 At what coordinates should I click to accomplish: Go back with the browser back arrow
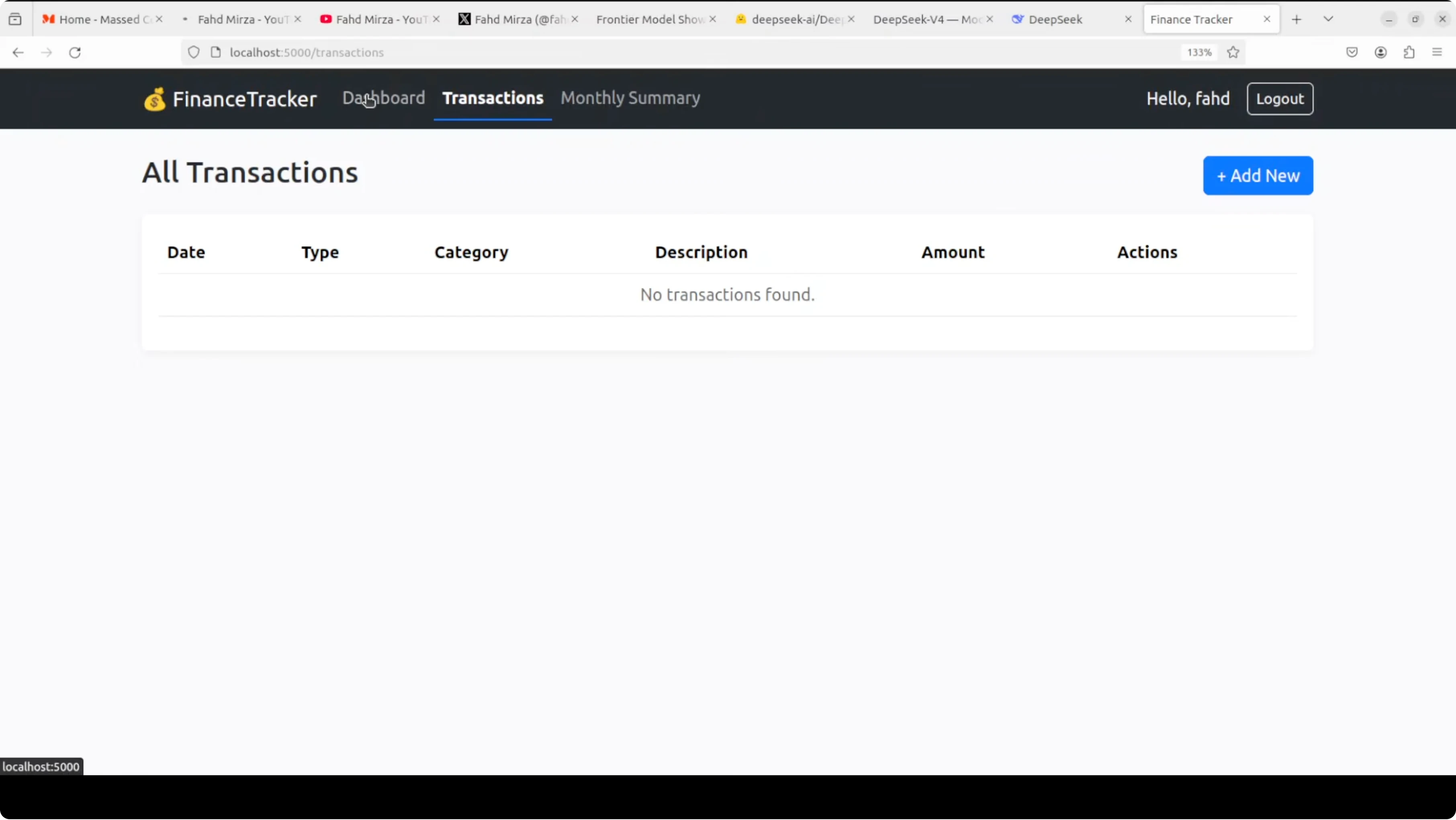(x=18, y=53)
